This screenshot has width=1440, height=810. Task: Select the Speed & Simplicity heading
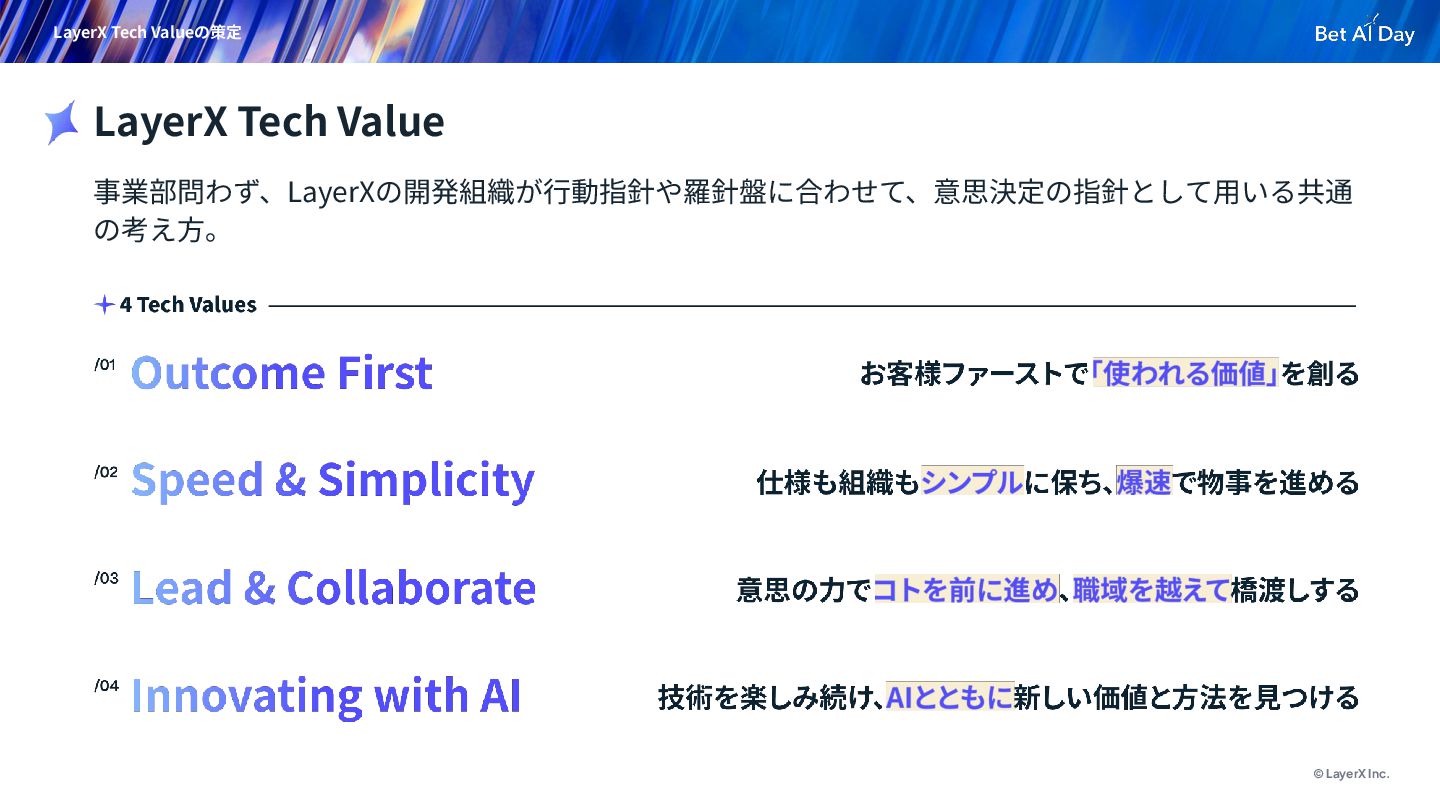pos(333,481)
